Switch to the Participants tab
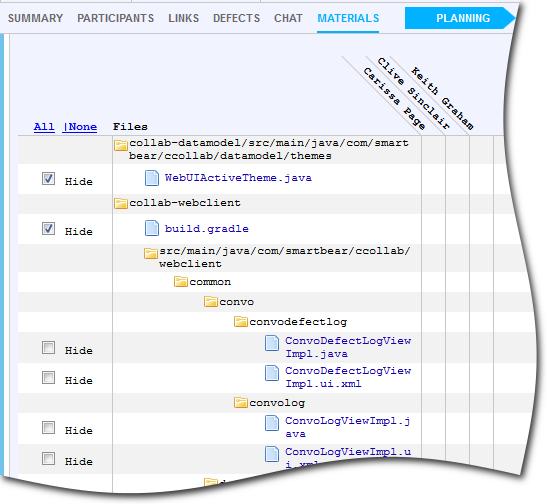 tap(115, 18)
